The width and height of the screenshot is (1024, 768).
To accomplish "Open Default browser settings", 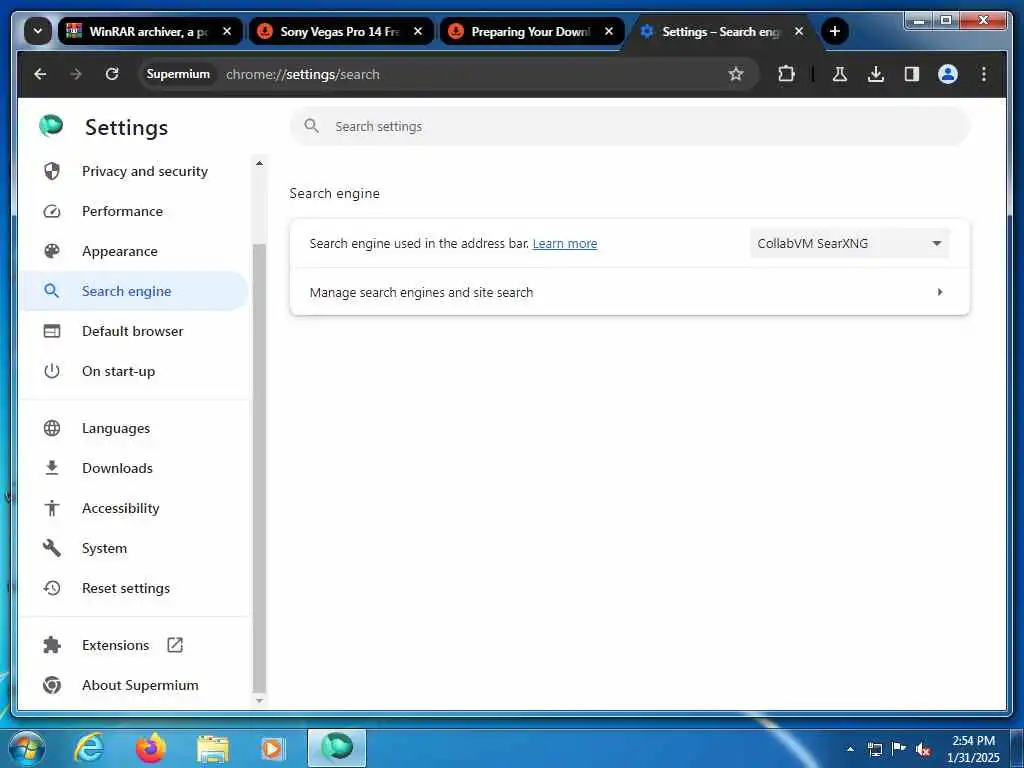I will (x=135, y=331).
